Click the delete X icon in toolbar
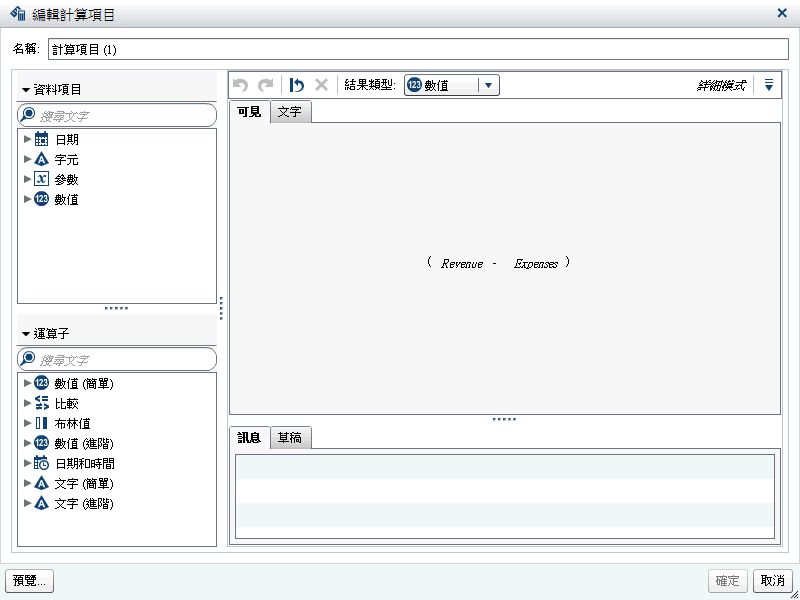 pyautogui.click(x=322, y=86)
